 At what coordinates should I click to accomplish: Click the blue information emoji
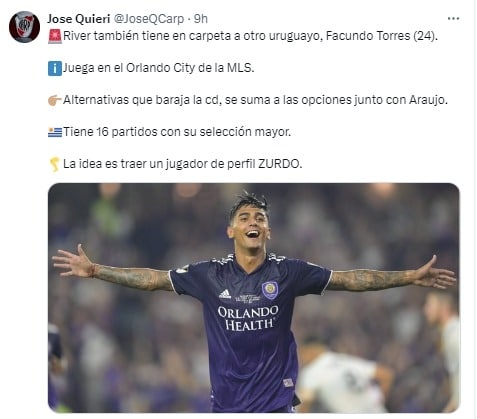(x=55, y=69)
